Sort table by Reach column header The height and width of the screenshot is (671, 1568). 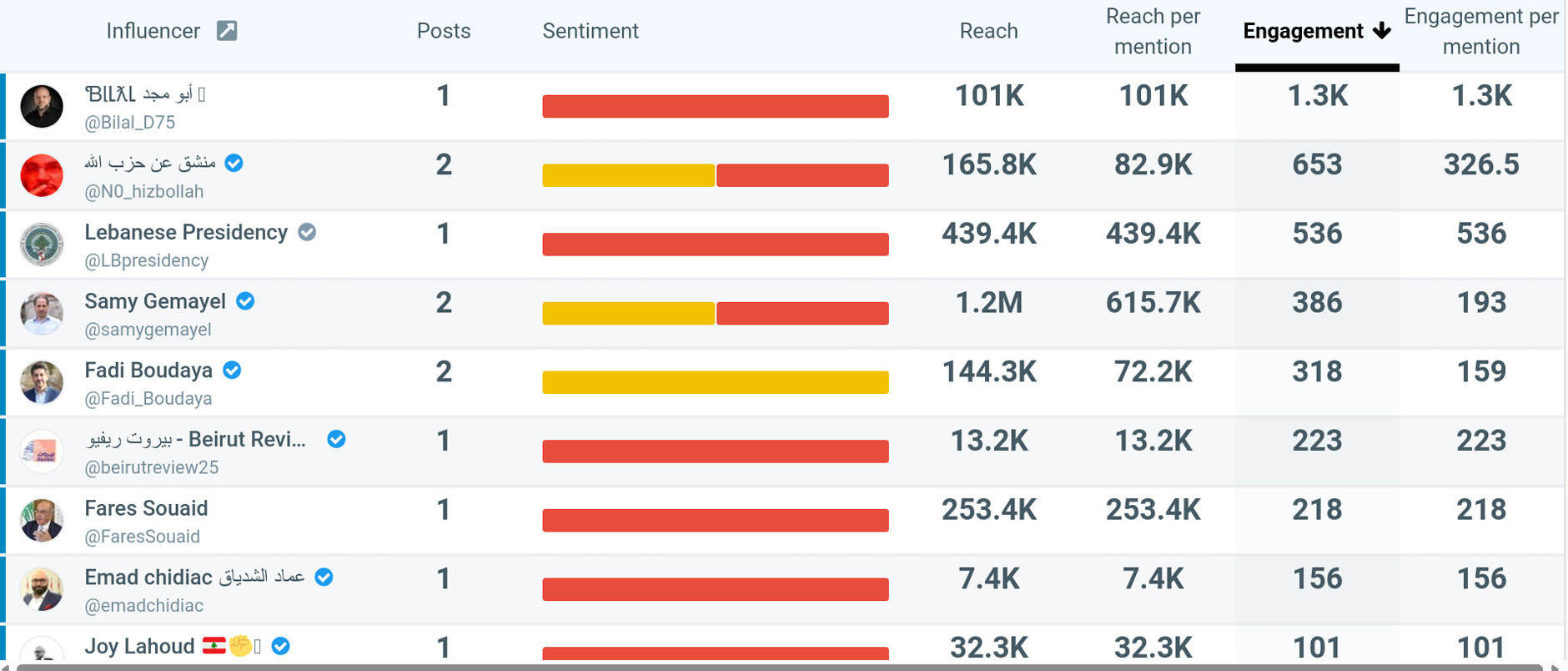click(988, 31)
